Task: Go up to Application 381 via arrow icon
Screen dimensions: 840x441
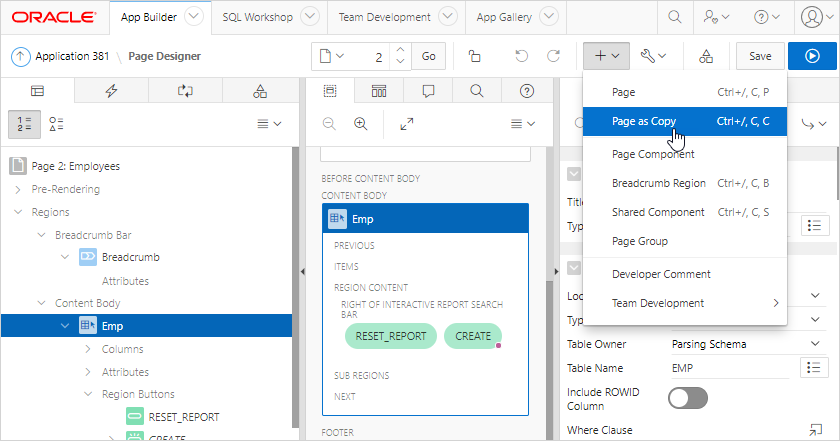Action: pos(20,56)
